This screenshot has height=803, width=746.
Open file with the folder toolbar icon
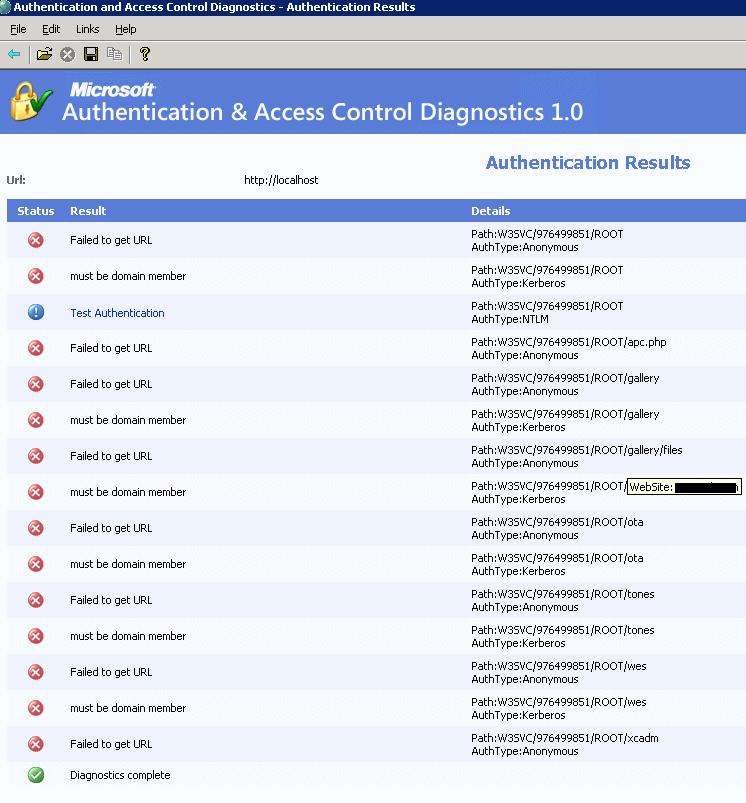pos(44,54)
